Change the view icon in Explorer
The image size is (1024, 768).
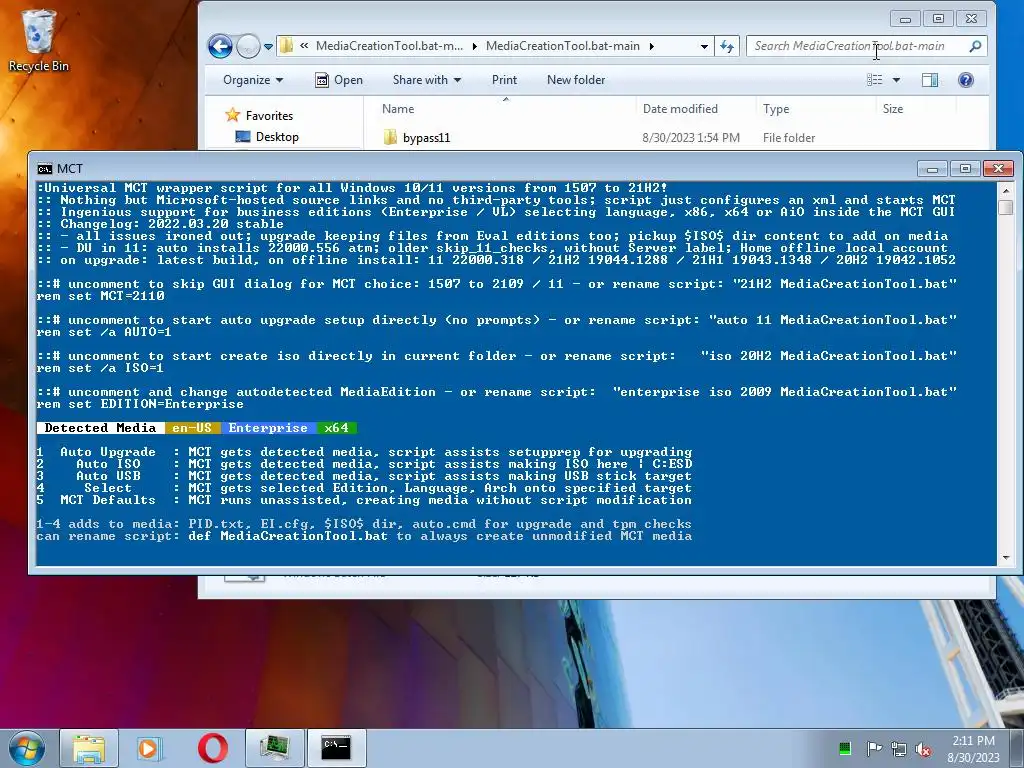pos(874,80)
